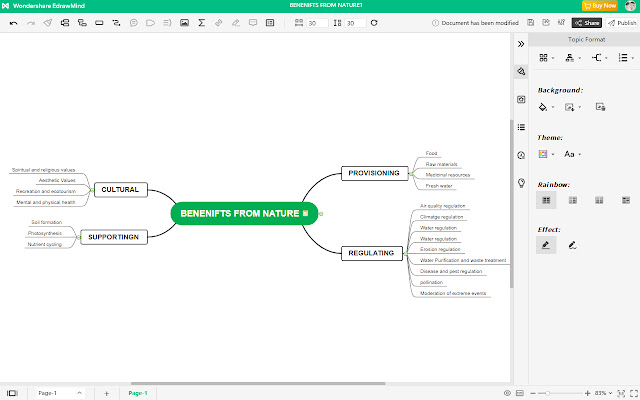Select the second Rainbow style option

click(x=572, y=200)
